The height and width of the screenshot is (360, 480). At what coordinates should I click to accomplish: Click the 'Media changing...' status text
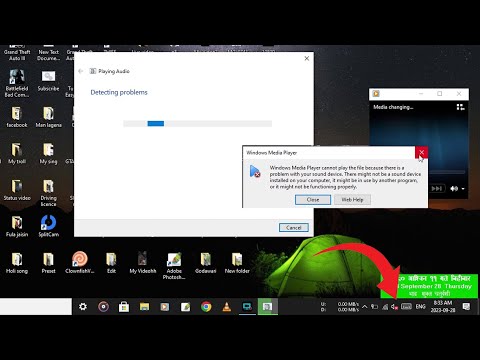coord(393,107)
